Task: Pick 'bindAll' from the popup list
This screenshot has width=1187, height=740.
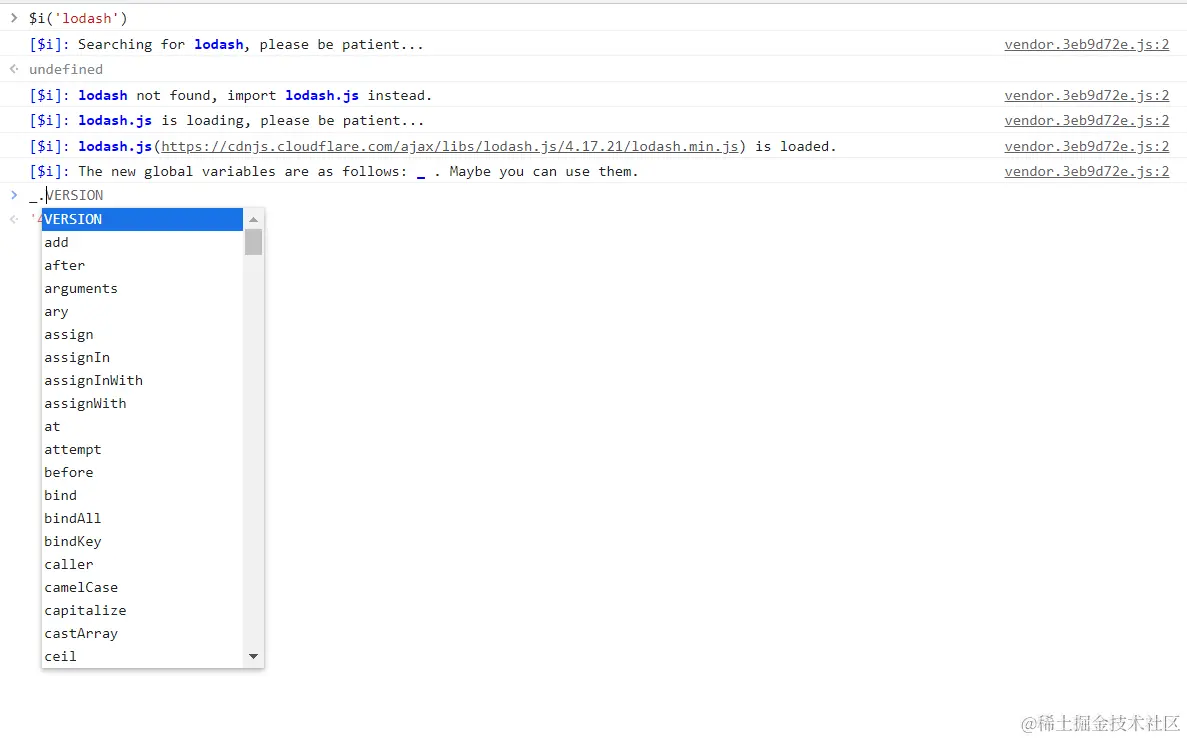Action: point(142,518)
